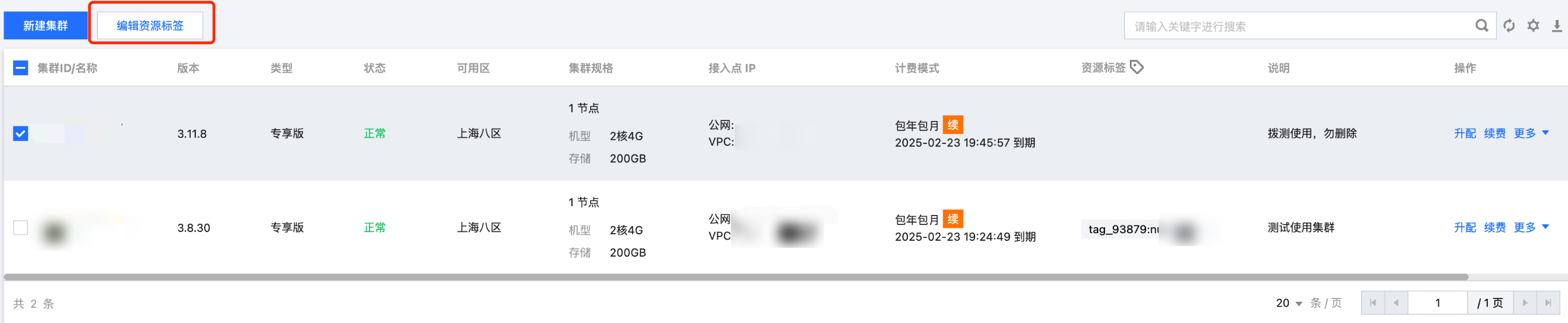Click 编辑资源标签 button
Image resolution: width=1568 pixels, height=323 pixels.
(150, 26)
